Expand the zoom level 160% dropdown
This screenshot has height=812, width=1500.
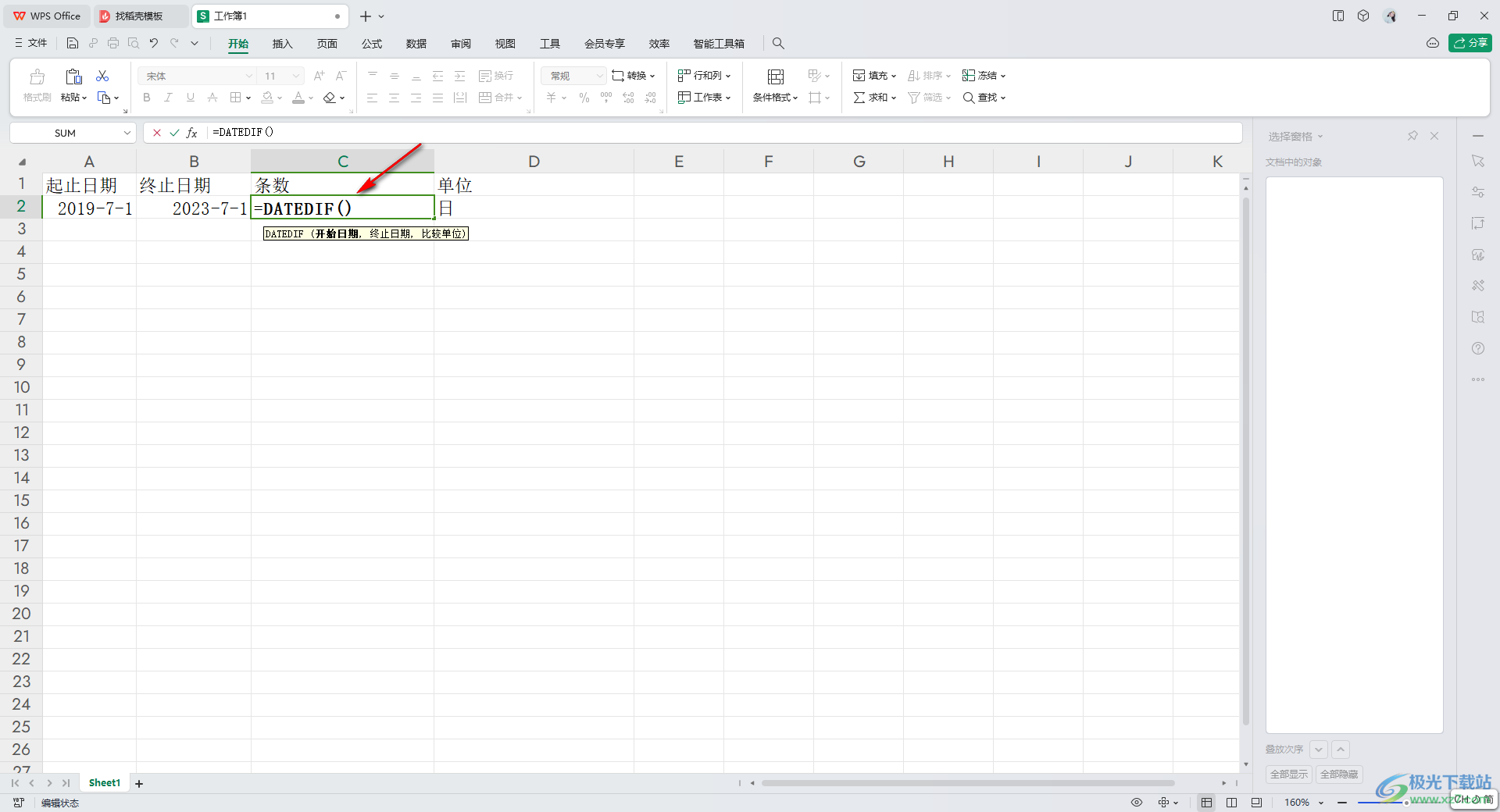coord(1321,803)
